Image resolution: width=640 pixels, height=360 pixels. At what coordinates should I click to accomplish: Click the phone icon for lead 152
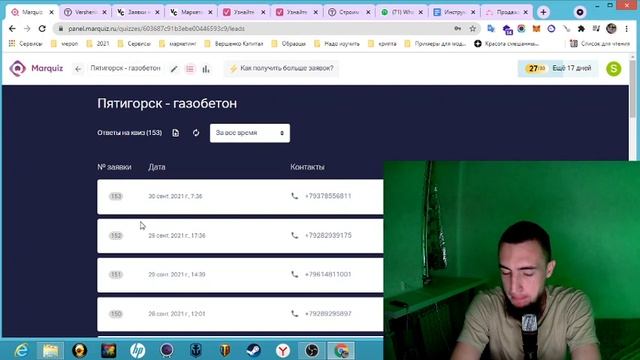coord(294,236)
